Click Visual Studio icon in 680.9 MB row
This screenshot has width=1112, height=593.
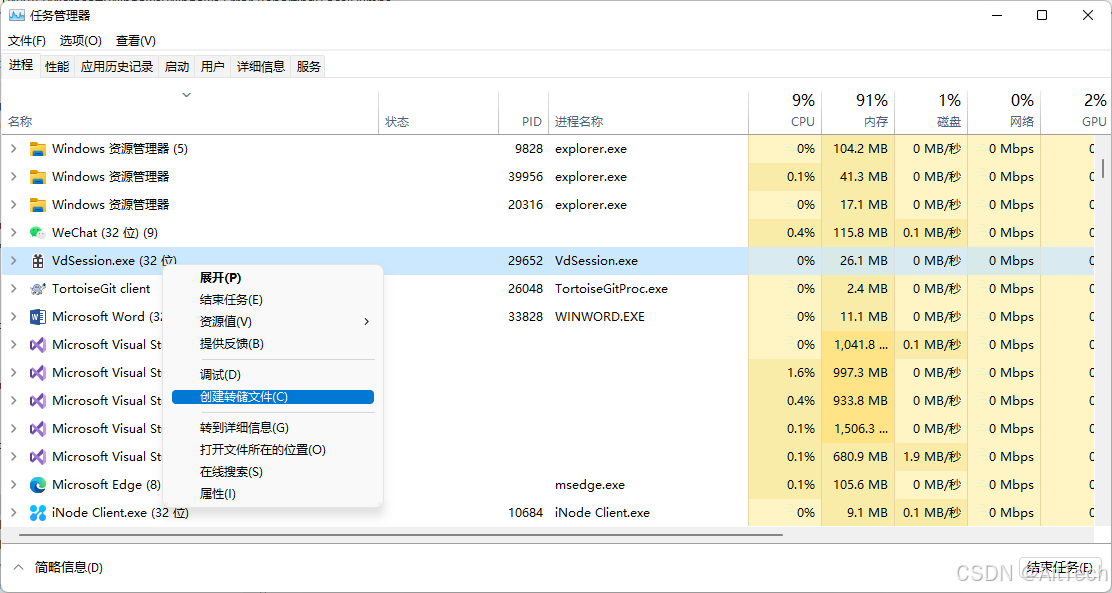[x=38, y=457]
